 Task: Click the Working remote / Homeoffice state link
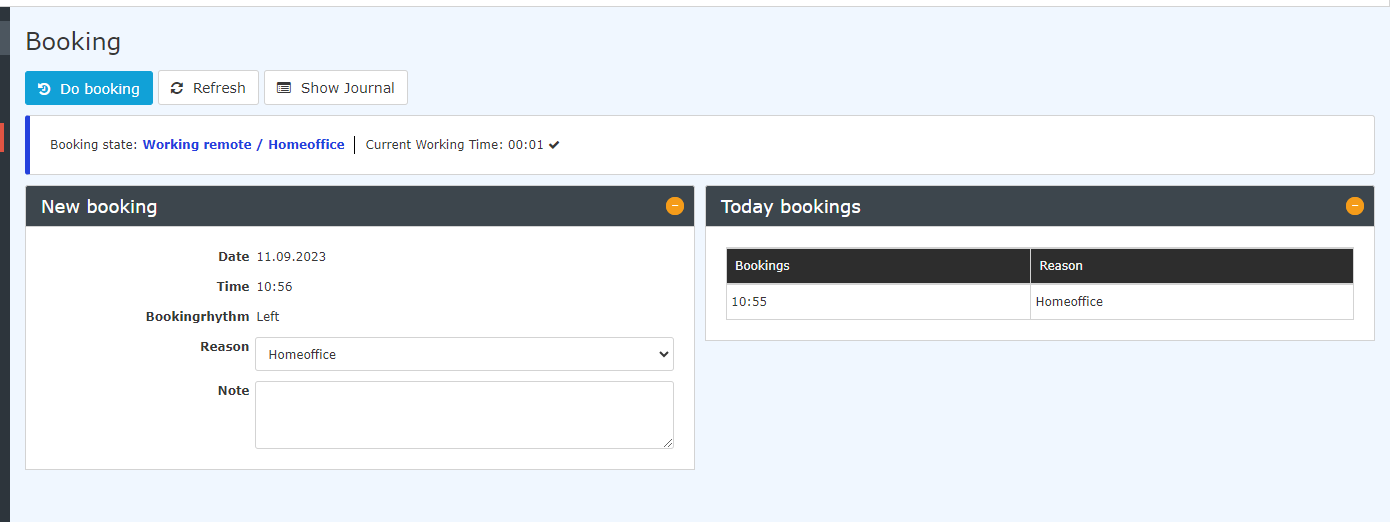tap(244, 145)
